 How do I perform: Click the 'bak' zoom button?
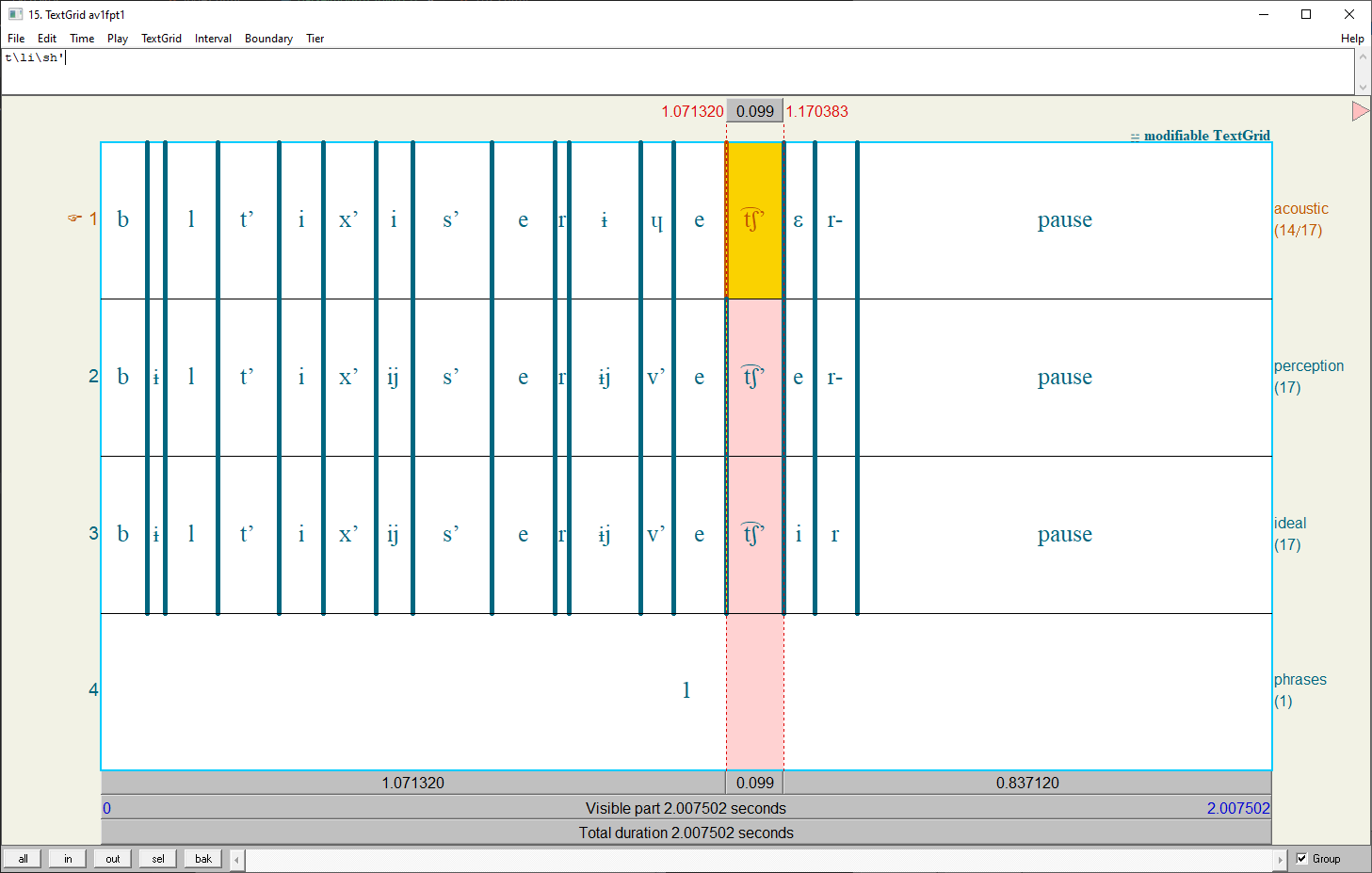(x=203, y=858)
